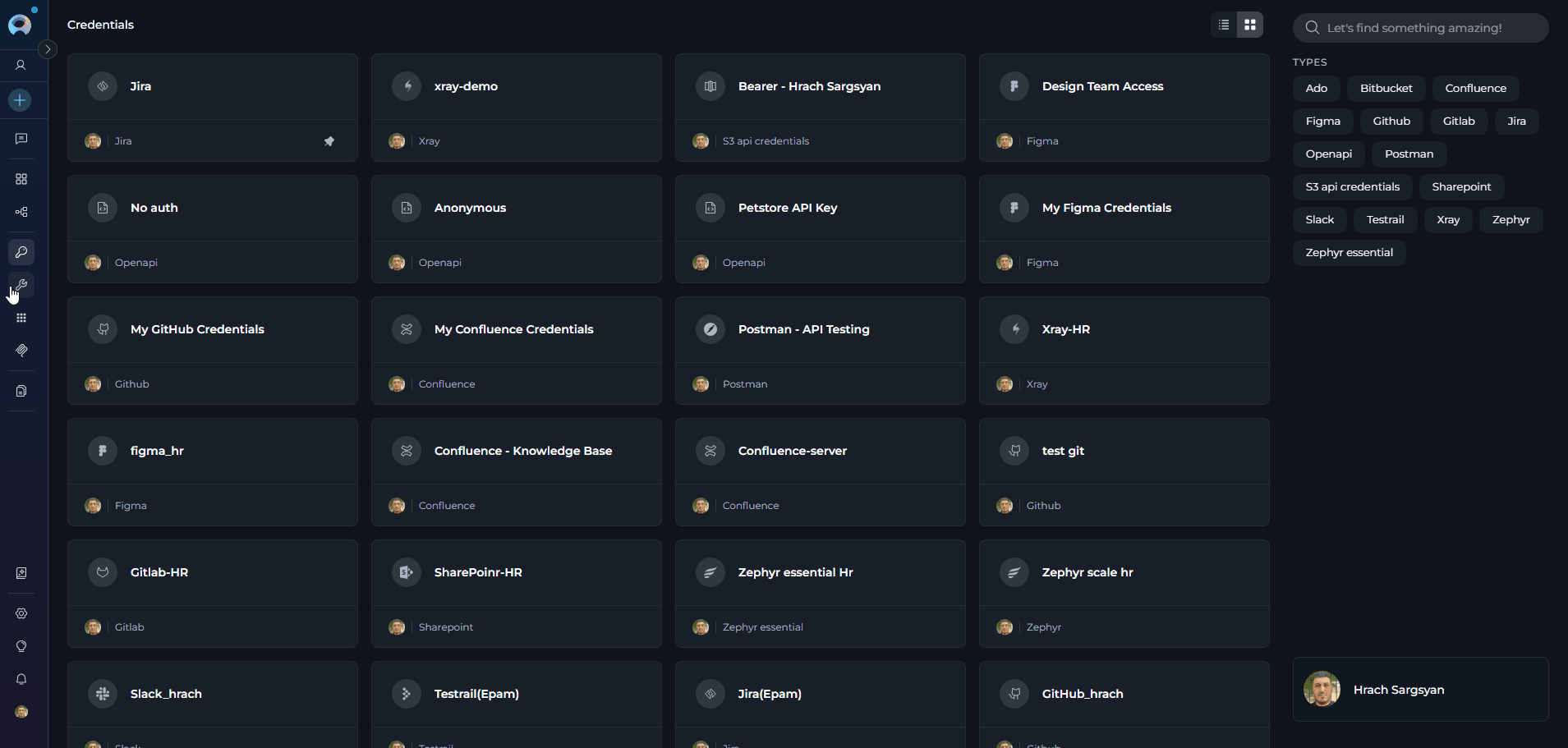Filter by Bitbucket type
The height and width of the screenshot is (748, 1568).
click(x=1386, y=88)
